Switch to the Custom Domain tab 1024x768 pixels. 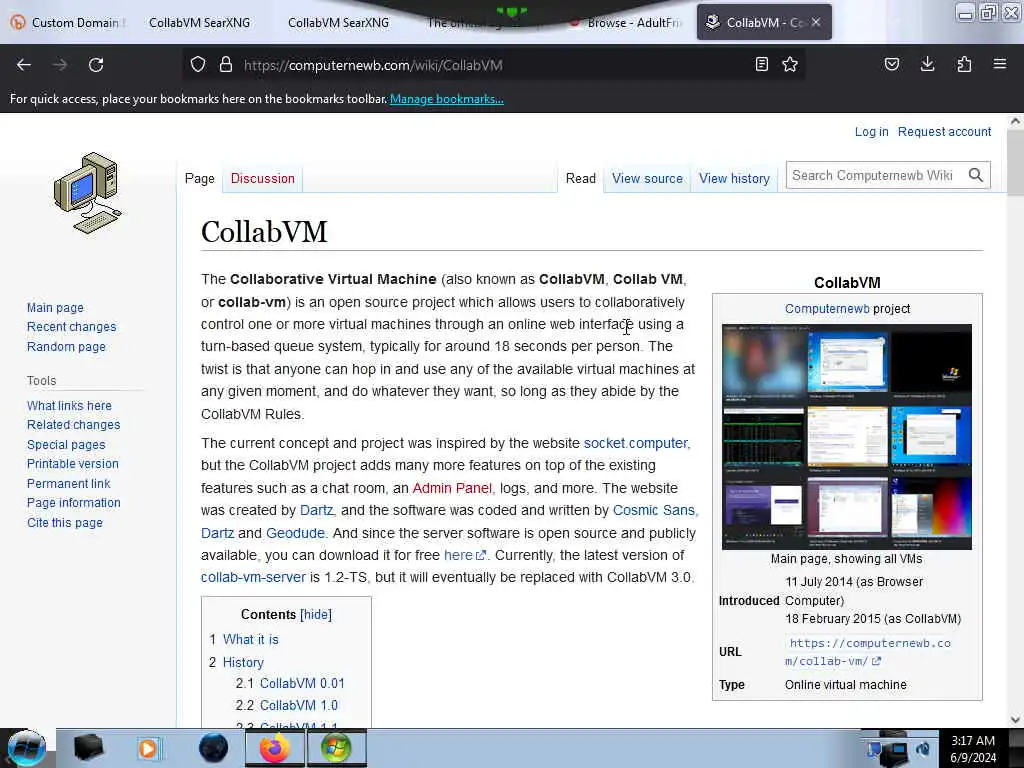point(69,22)
